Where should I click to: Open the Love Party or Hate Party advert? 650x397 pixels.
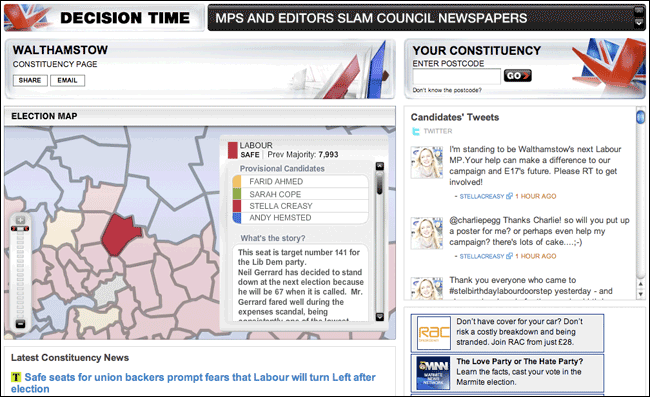(x=507, y=372)
